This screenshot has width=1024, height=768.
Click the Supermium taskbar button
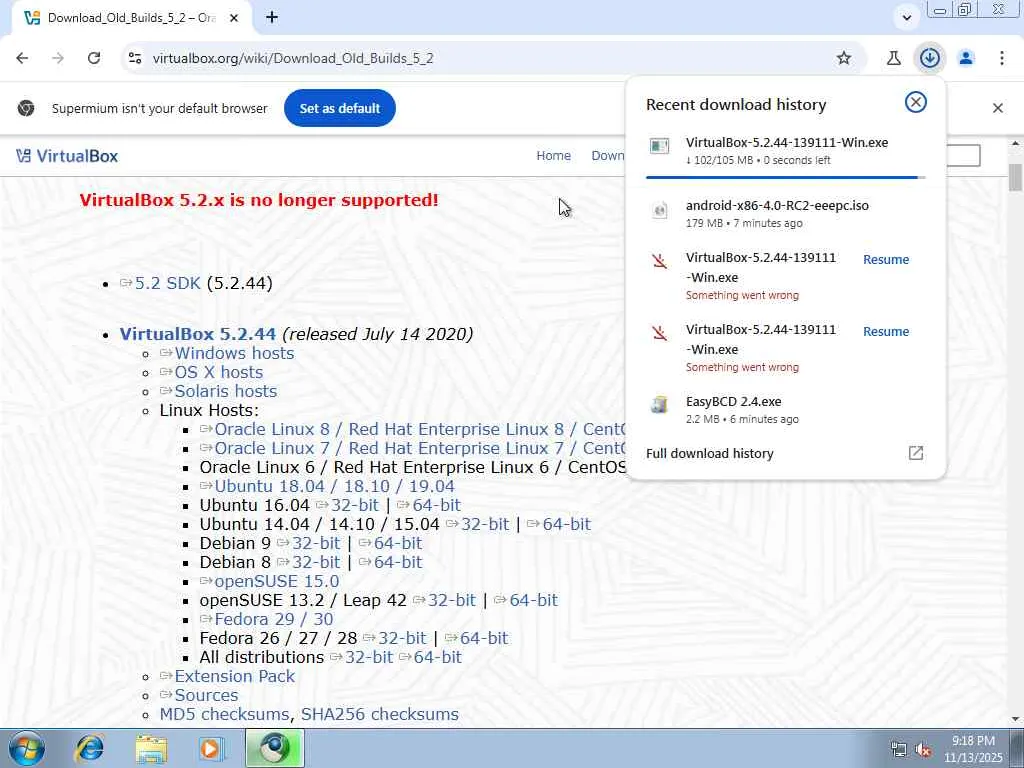[x=275, y=748]
